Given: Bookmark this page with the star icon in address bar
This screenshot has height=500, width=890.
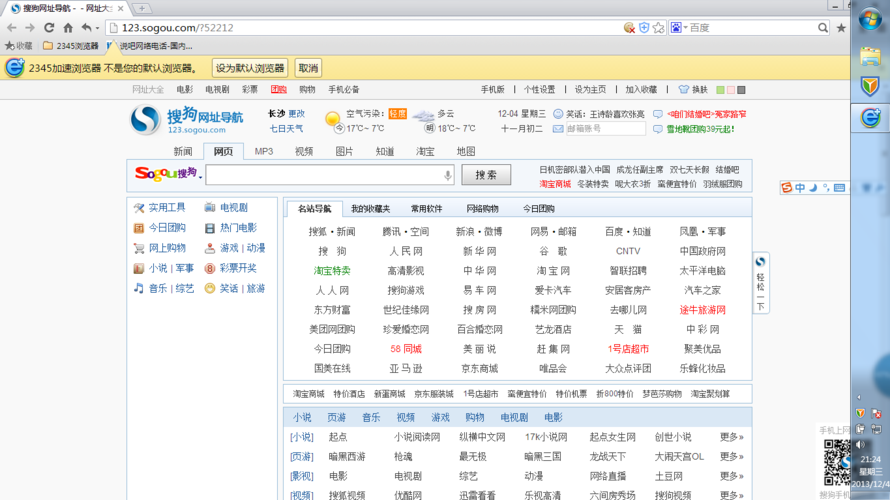Looking at the screenshot, I should tap(658, 27).
